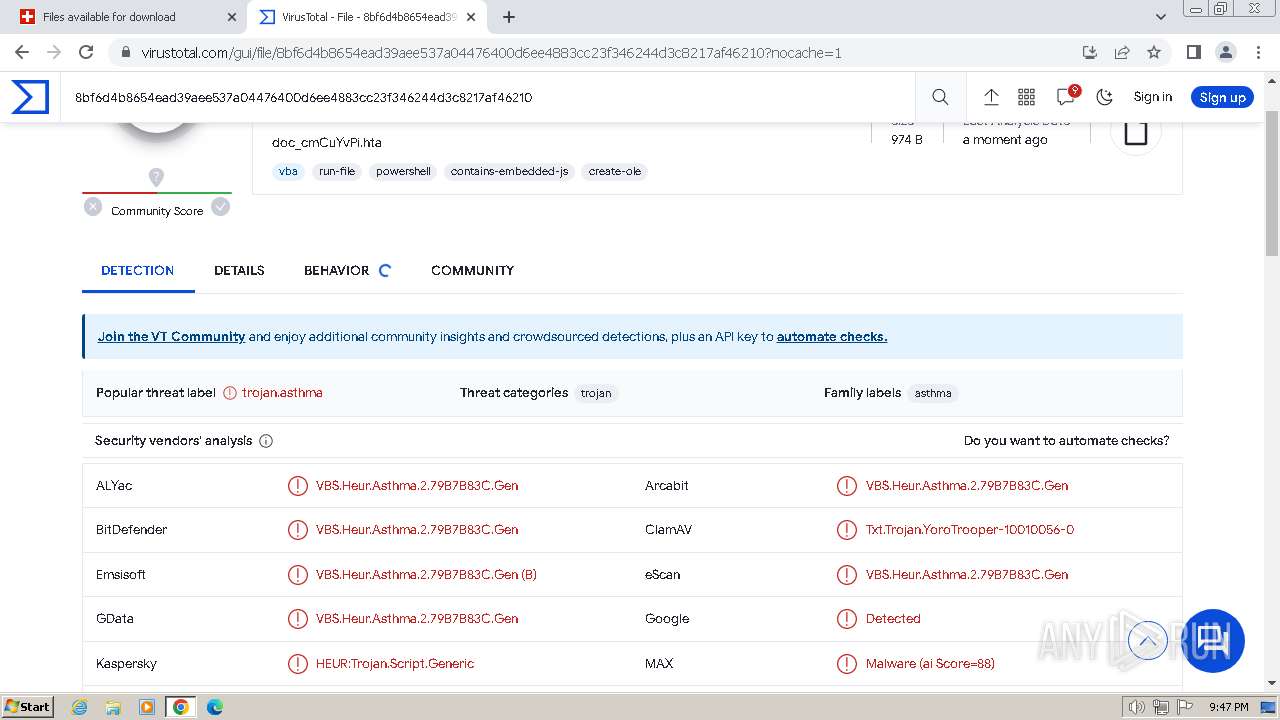Click the search magnifier icon
Viewport: 1280px width, 720px height.
click(940, 97)
